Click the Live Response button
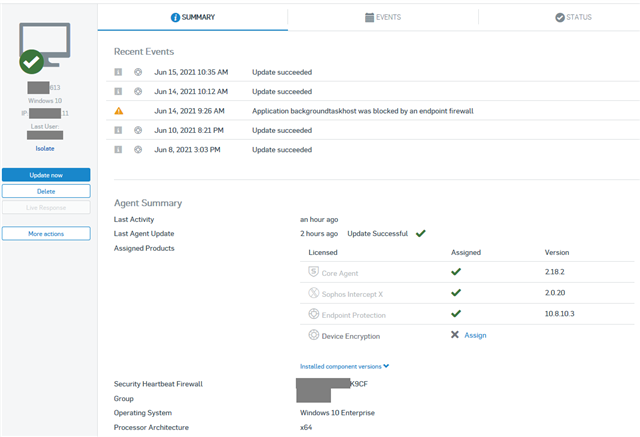The height and width of the screenshot is (437, 640). tap(46, 208)
